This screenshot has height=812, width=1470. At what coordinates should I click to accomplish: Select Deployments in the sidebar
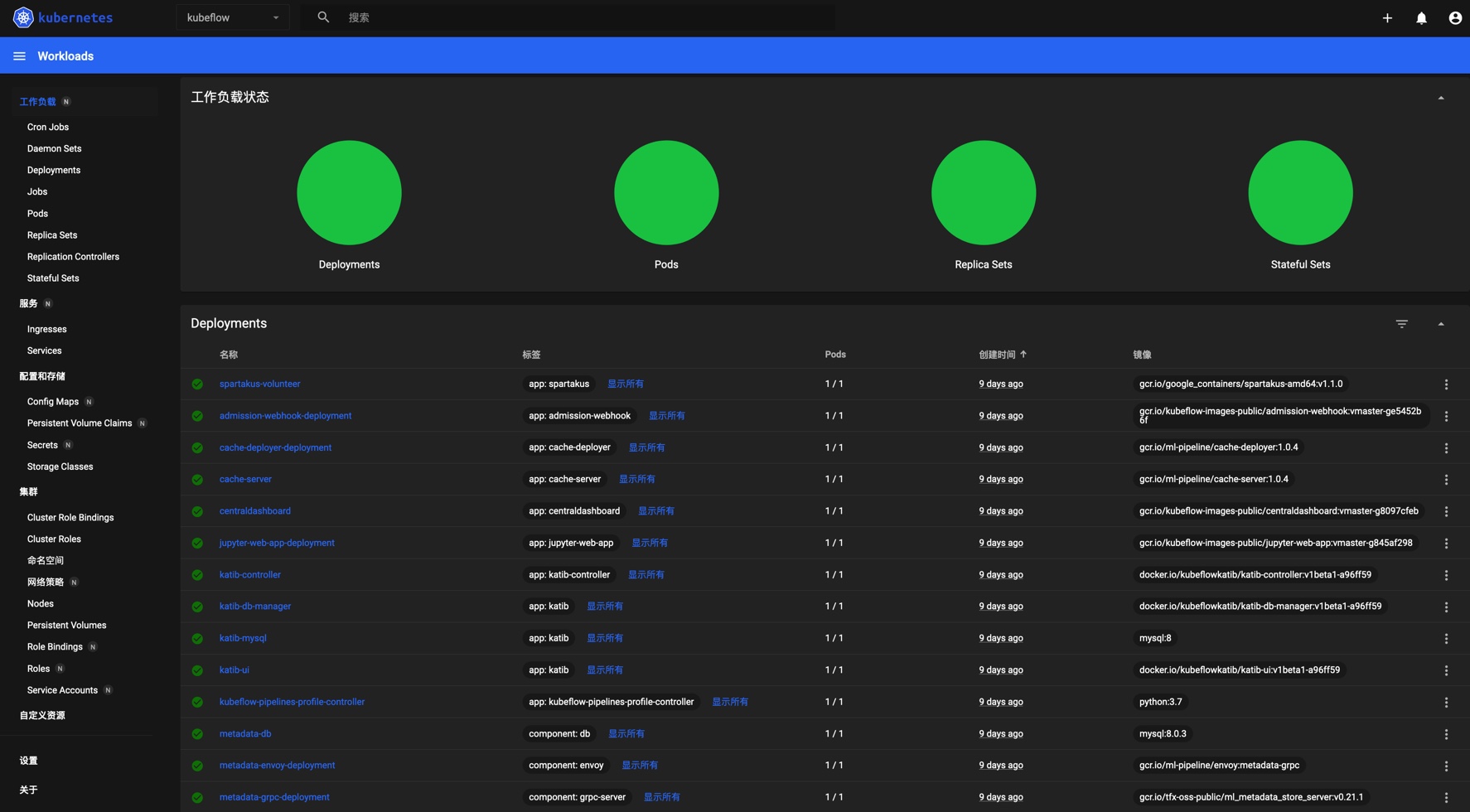click(x=54, y=170)
